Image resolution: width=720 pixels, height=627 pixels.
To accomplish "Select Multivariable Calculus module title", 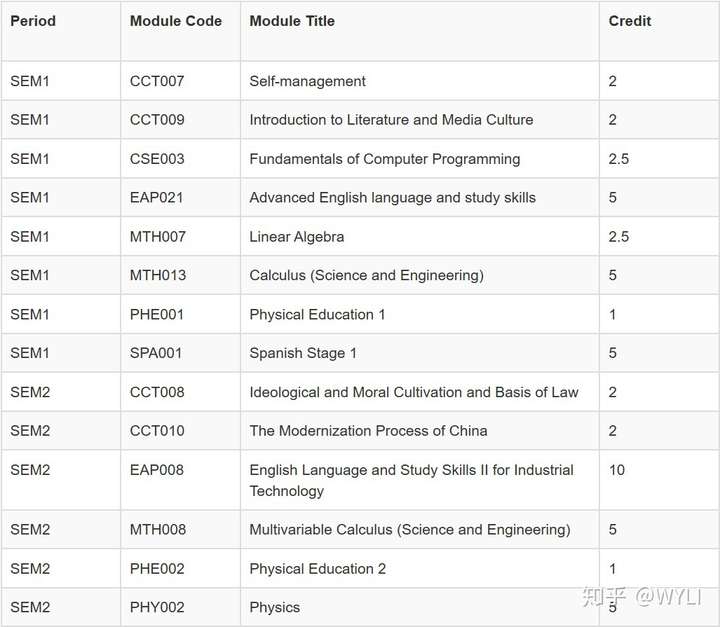I will pos(410,529).
